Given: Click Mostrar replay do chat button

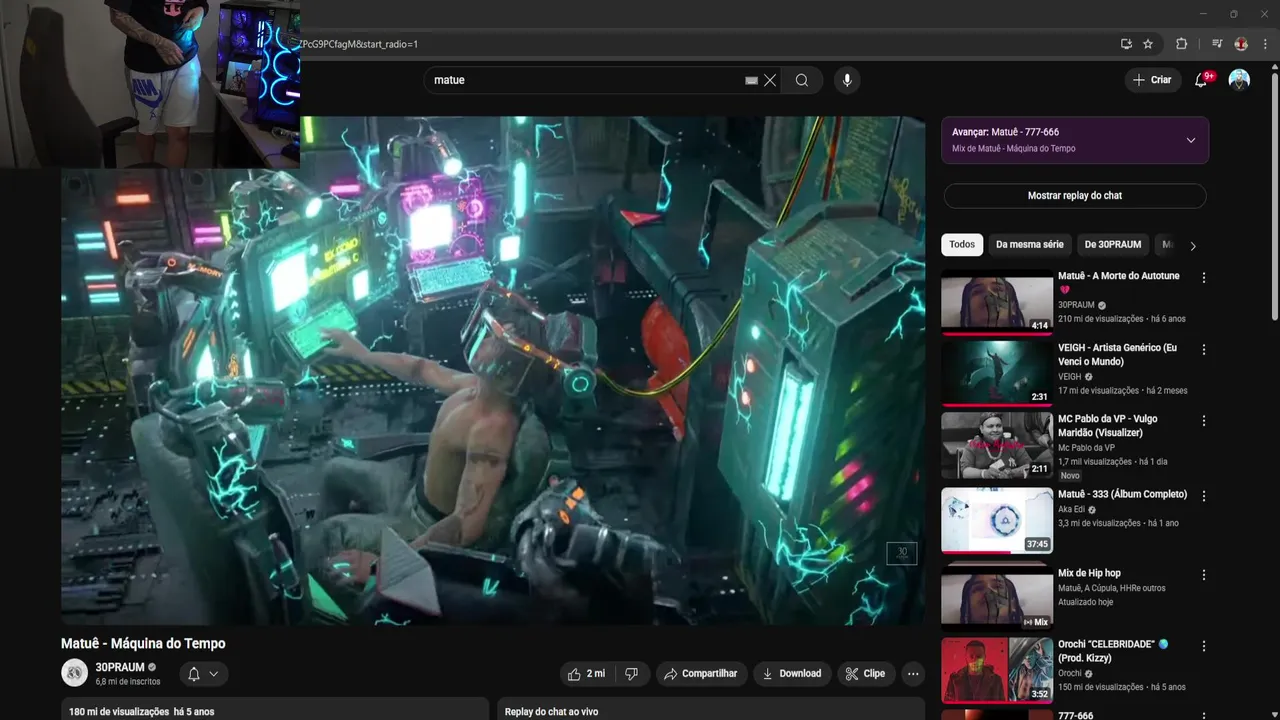Looking at the screenshot, I should pos(1075,196).
